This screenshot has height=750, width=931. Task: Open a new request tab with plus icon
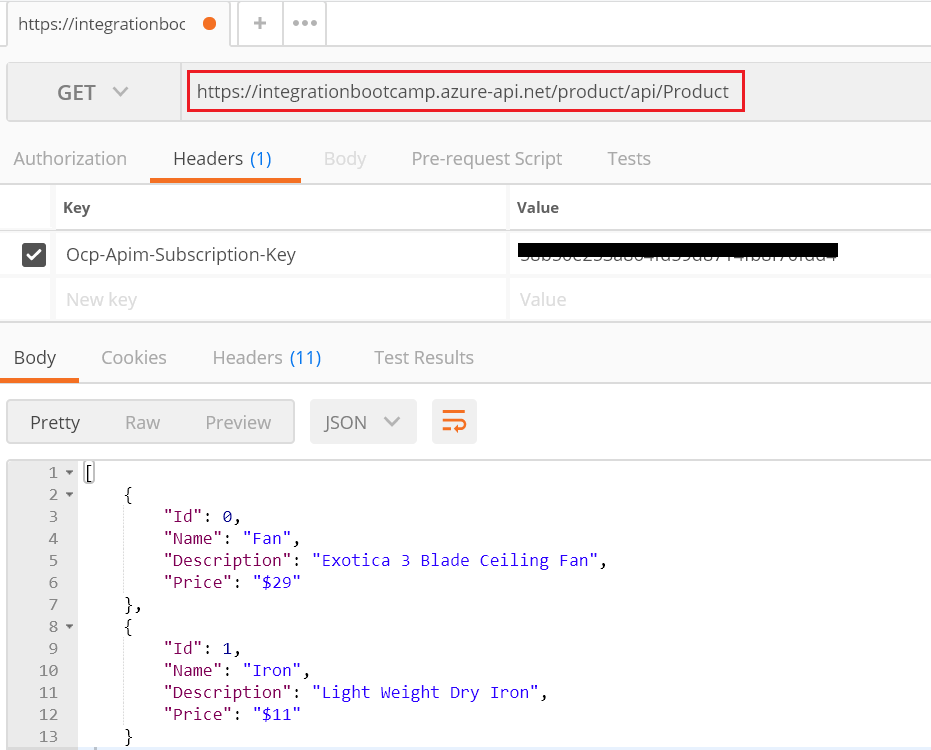(260, 23)
